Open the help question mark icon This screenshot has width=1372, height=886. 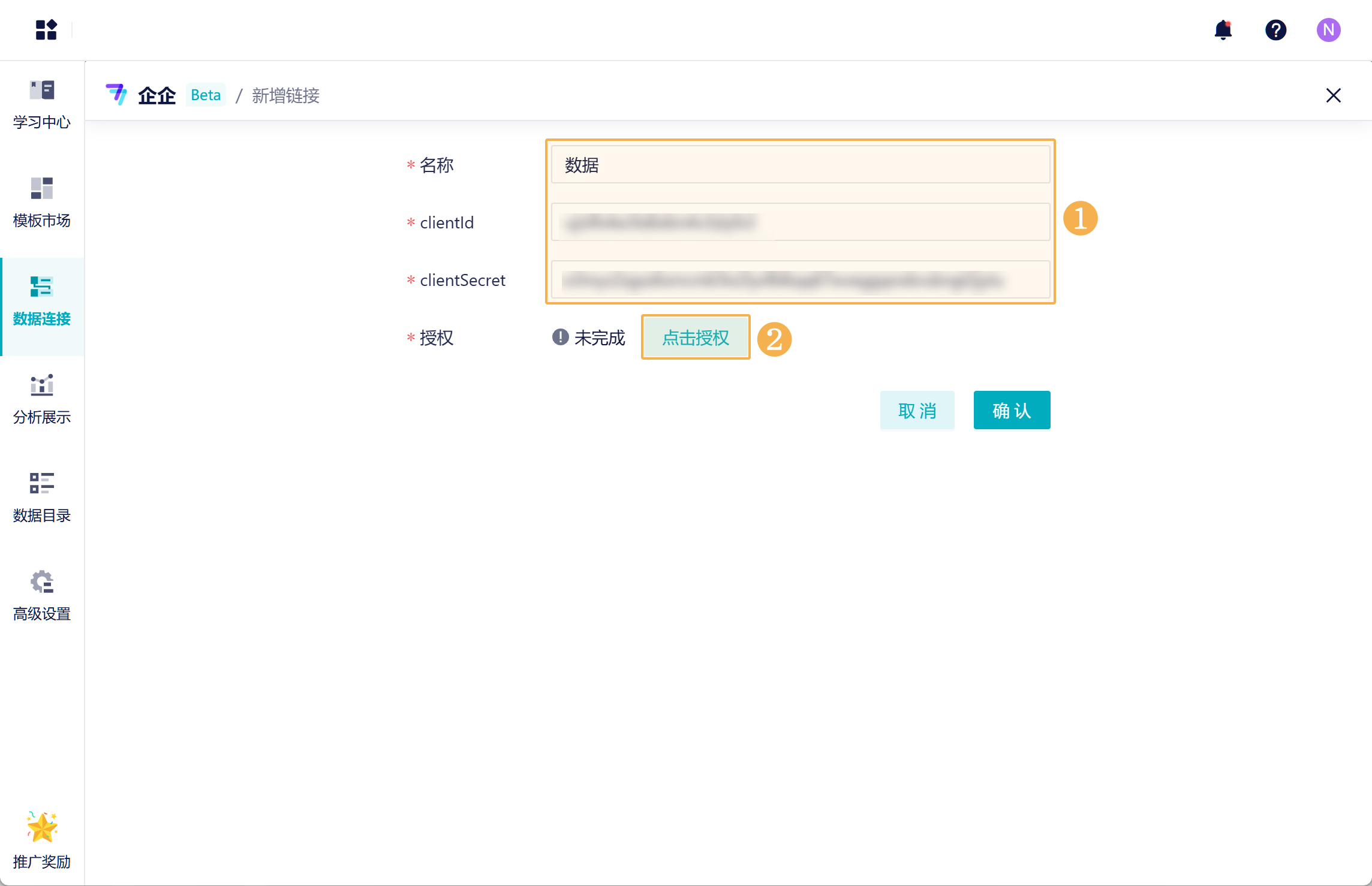[x=1275, y=29]
